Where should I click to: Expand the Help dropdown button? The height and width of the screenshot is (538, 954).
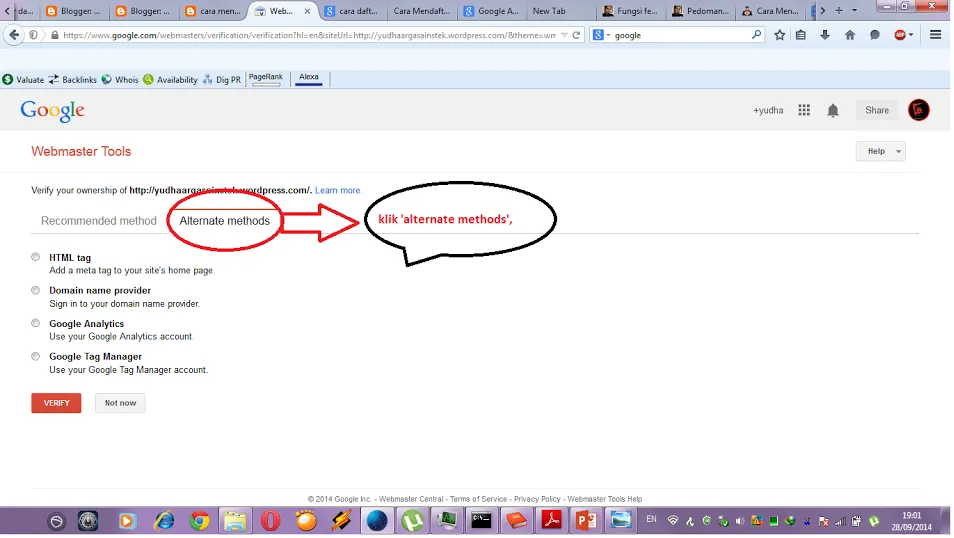(880, 151)
